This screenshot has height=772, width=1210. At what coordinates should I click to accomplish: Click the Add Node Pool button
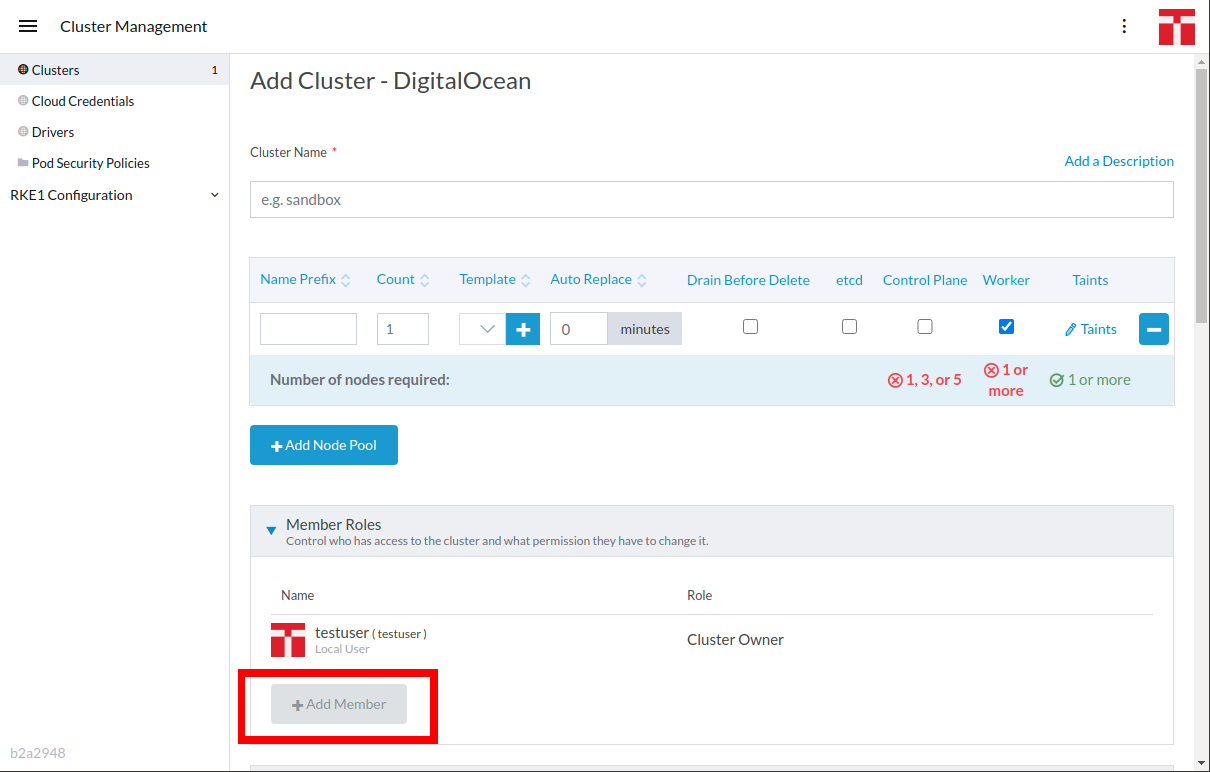tap(323, 444)
